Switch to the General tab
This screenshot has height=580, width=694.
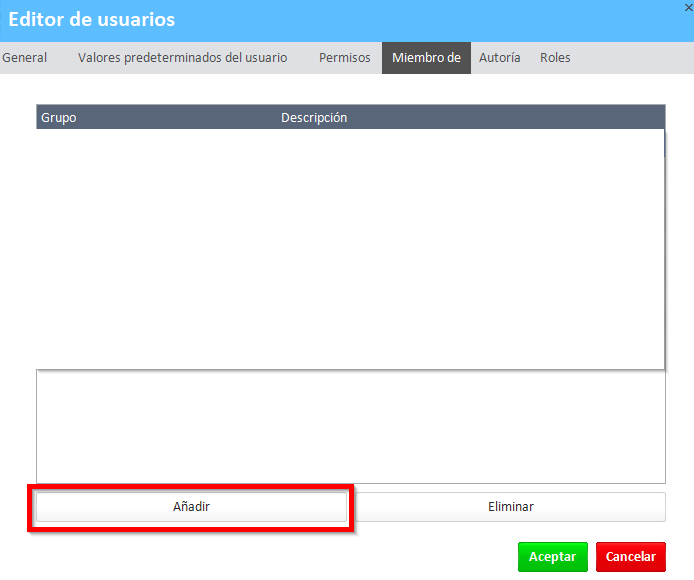pyautogui.click(x=25, y=58)
